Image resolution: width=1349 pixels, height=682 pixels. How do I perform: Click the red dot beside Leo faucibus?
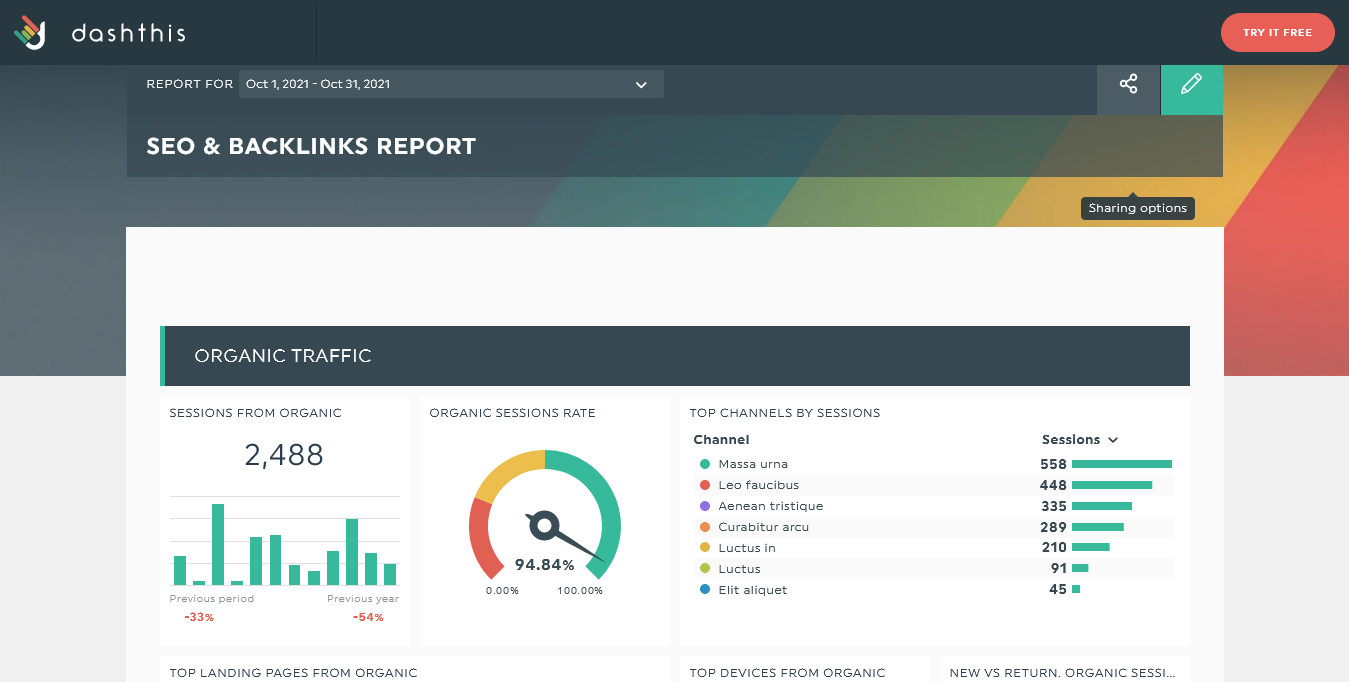[x=705, y=485]
